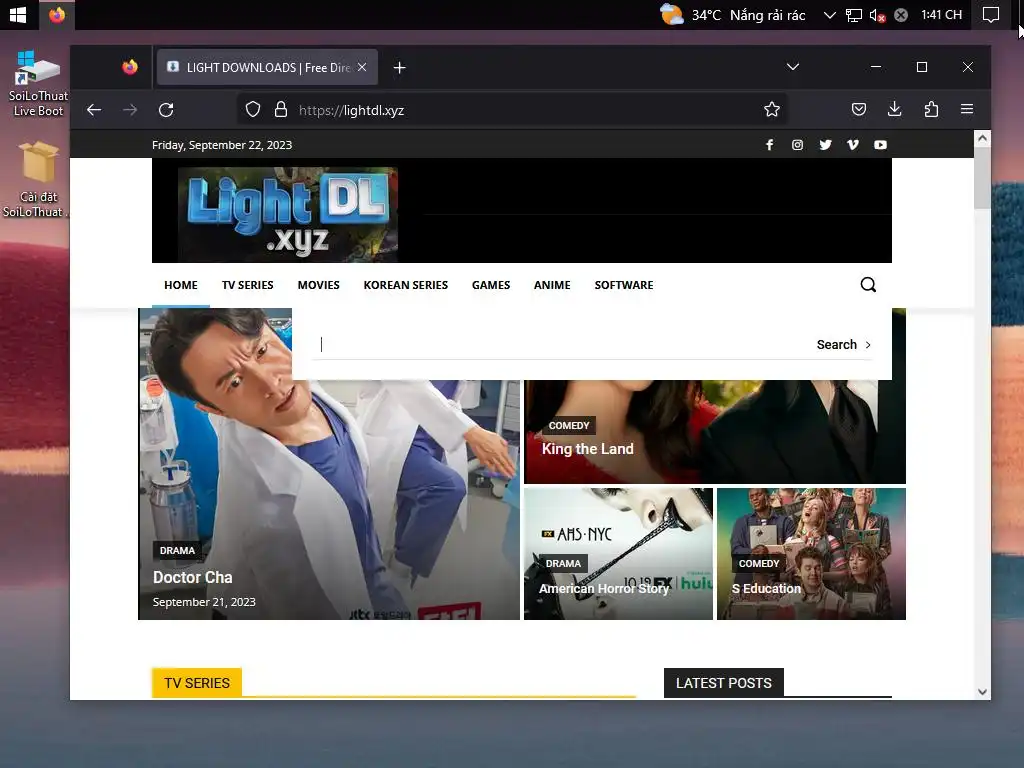Click the September 21, 2023 post date

tap(204, 602)
